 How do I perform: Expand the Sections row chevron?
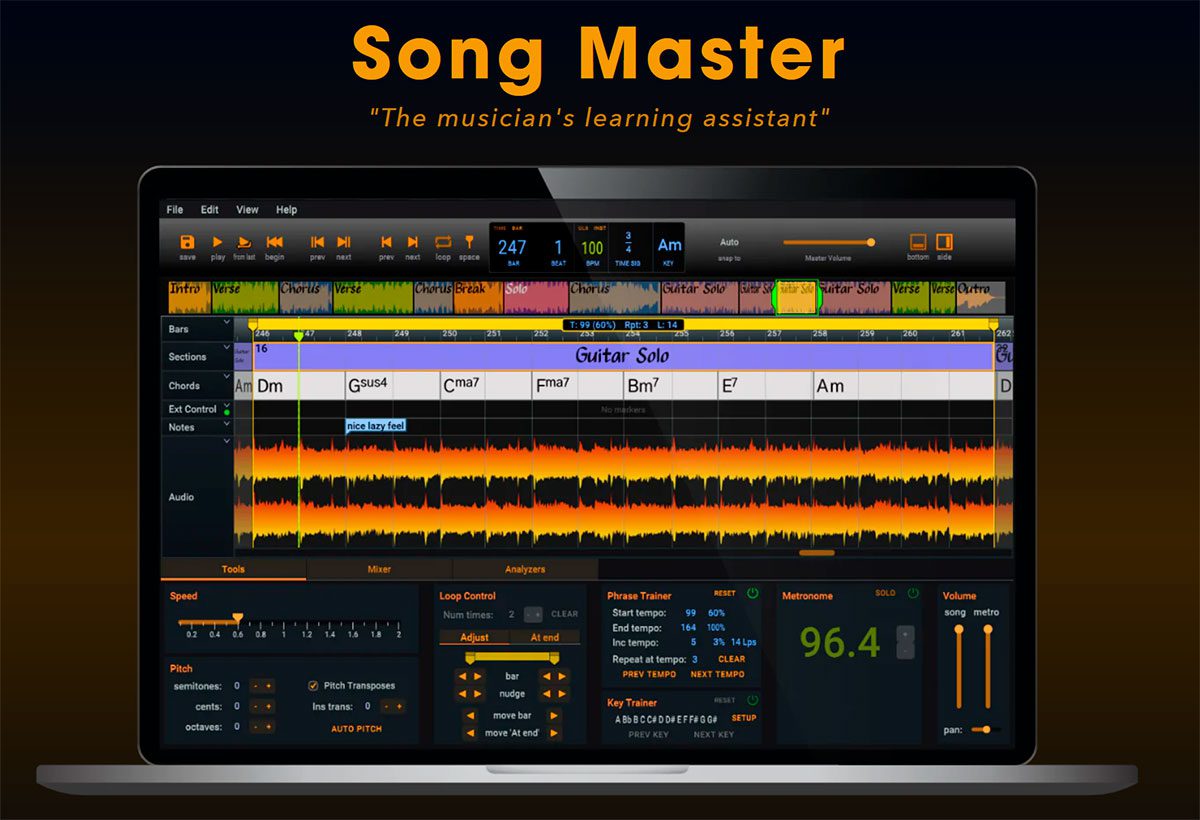pos(227,349)
